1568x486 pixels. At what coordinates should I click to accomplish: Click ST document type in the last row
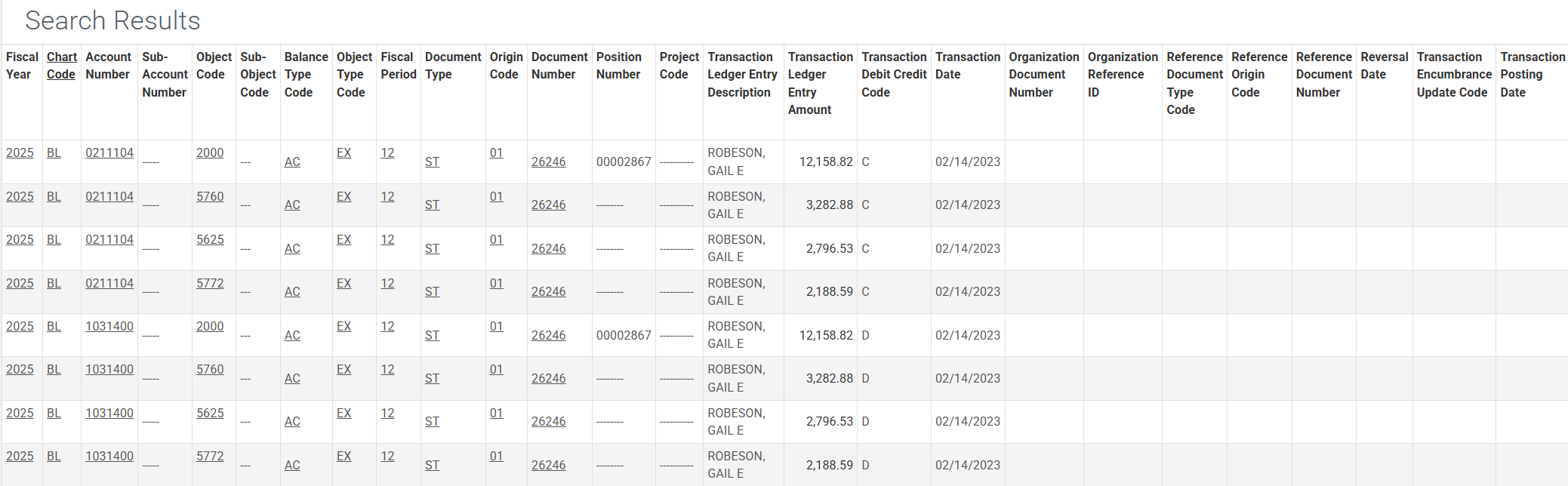coord(432,465)
